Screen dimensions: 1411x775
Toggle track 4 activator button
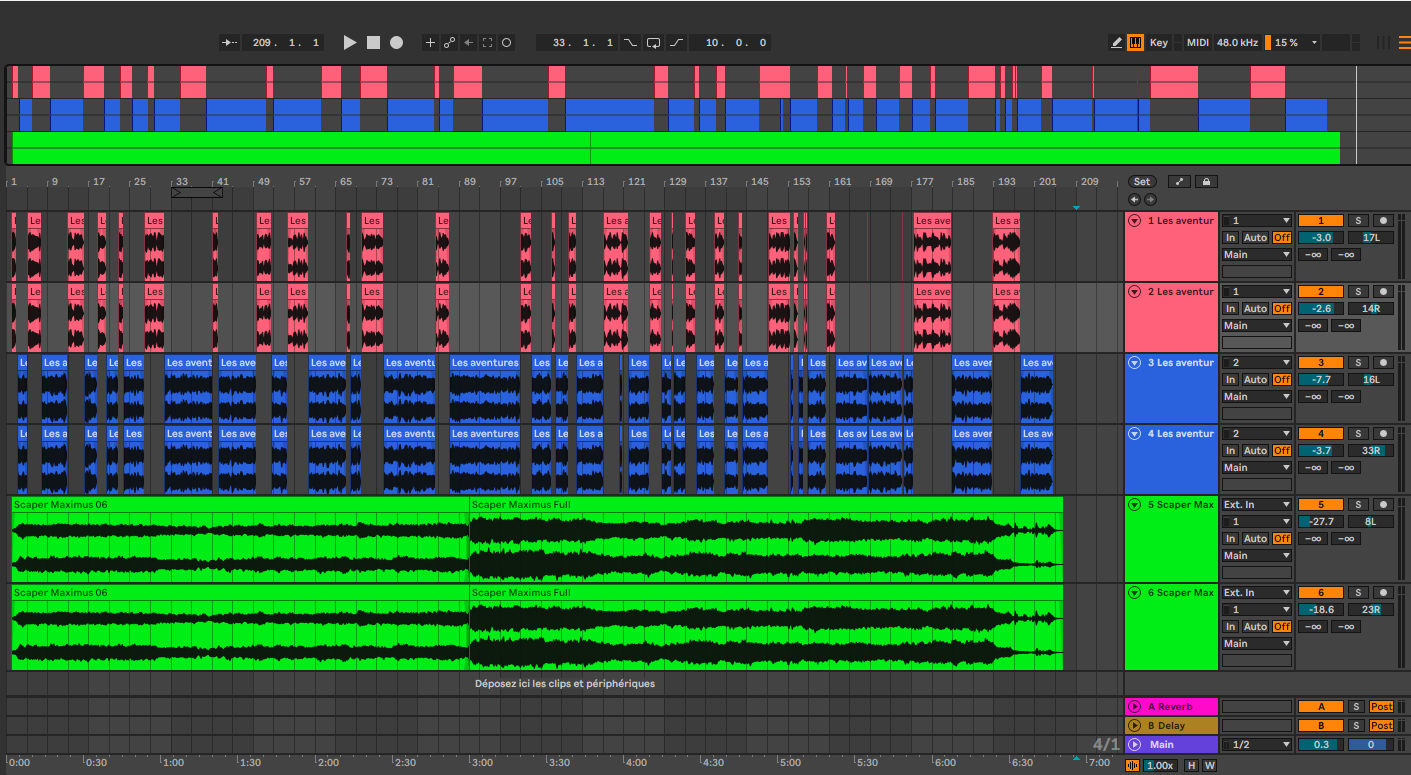(x=1320, y=434)
